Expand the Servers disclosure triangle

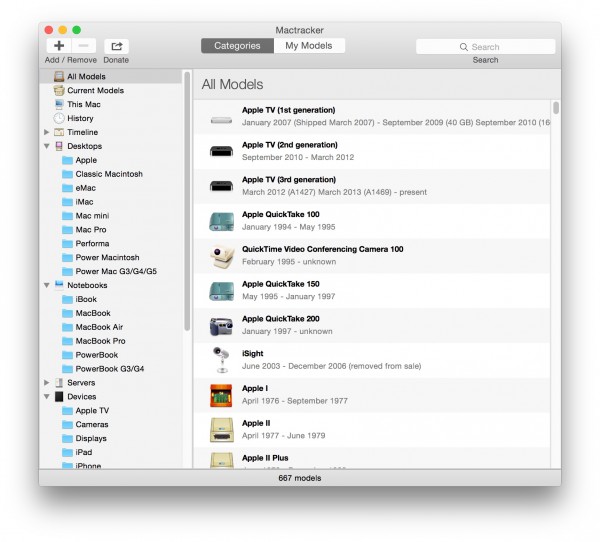pos(46,382)
